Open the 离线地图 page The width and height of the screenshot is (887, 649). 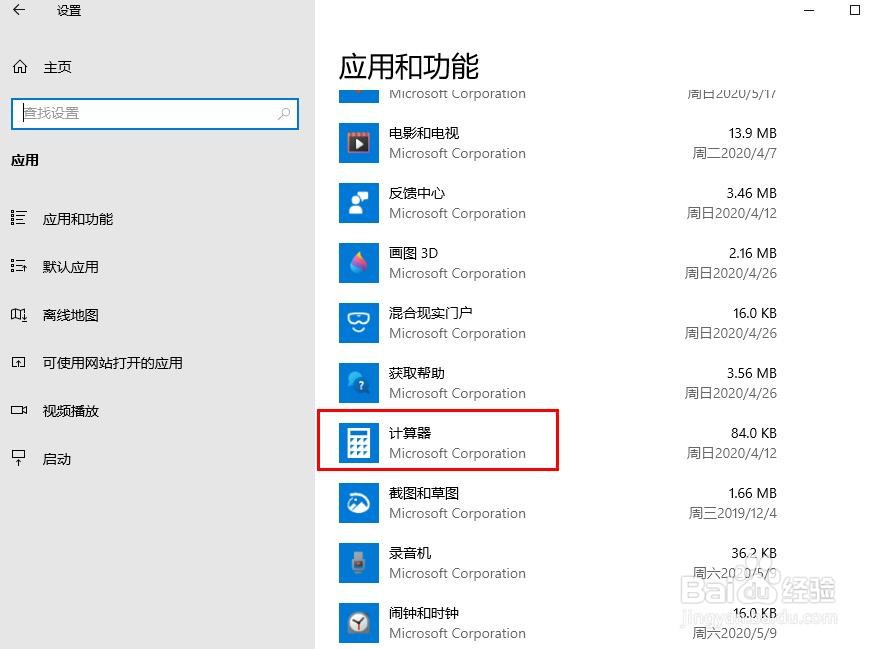point(71,315)
